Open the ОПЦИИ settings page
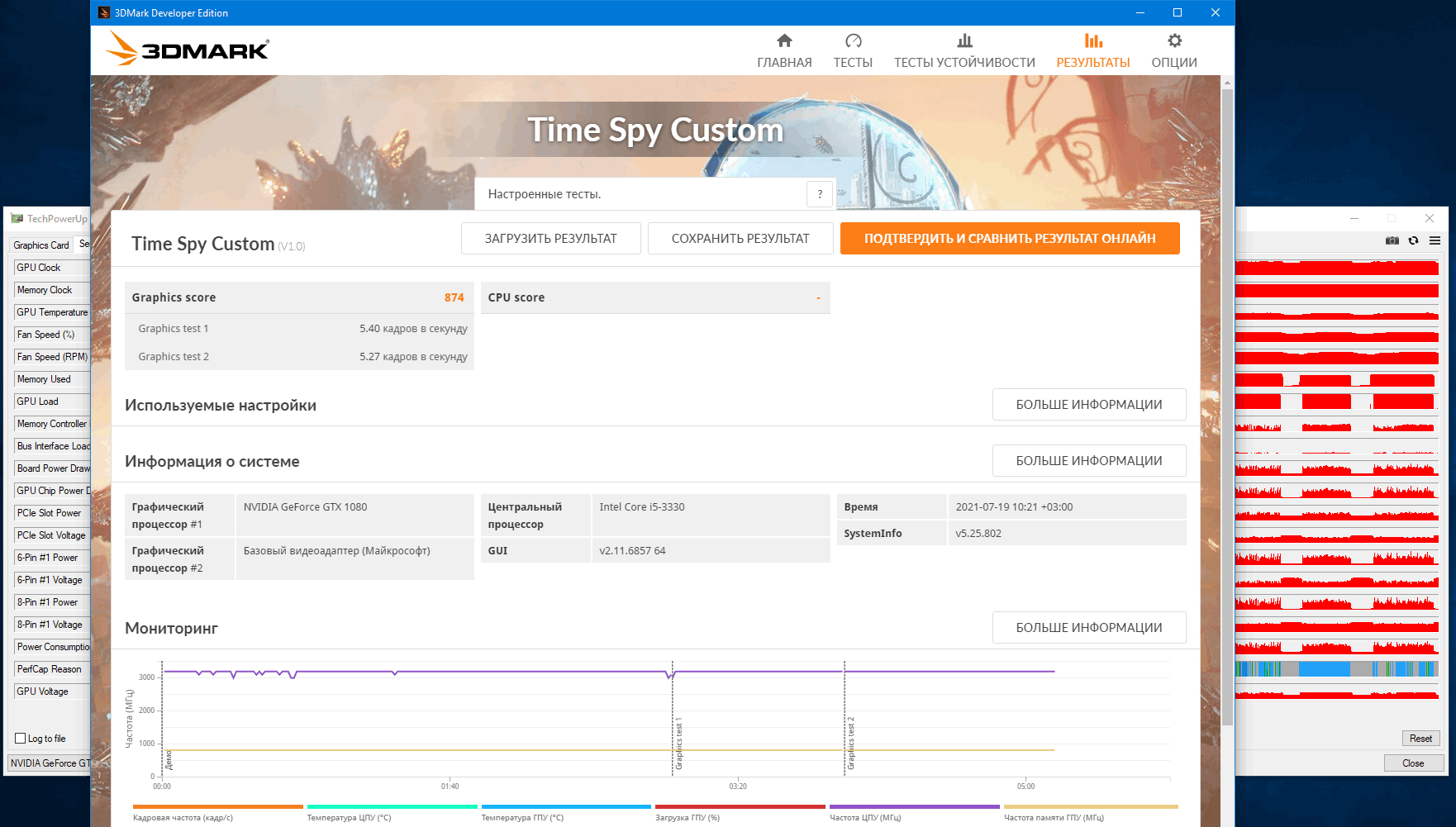Screen dimensions: 1456x827 pos(1174,51)
